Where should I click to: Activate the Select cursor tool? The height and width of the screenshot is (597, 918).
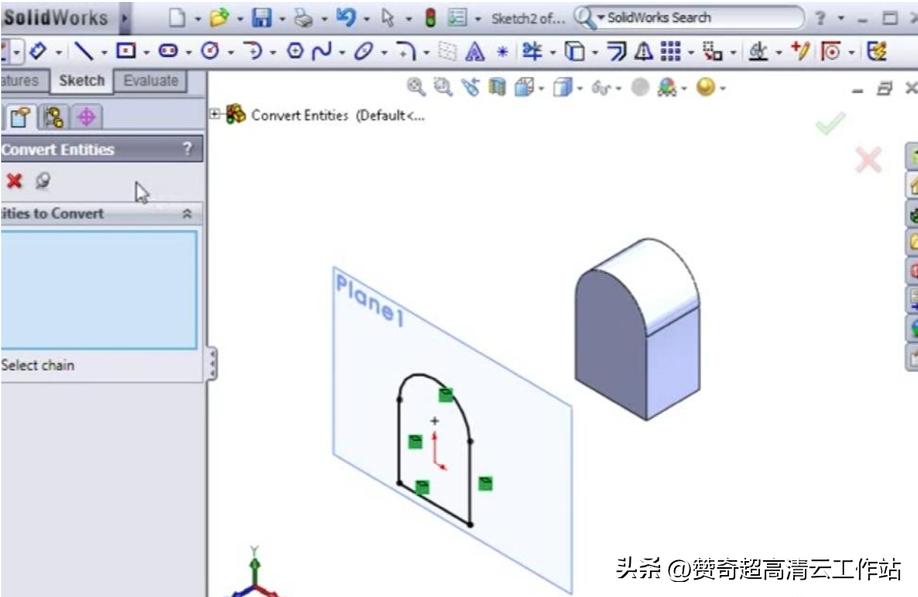pyautogui.click(x=388, y=18)
